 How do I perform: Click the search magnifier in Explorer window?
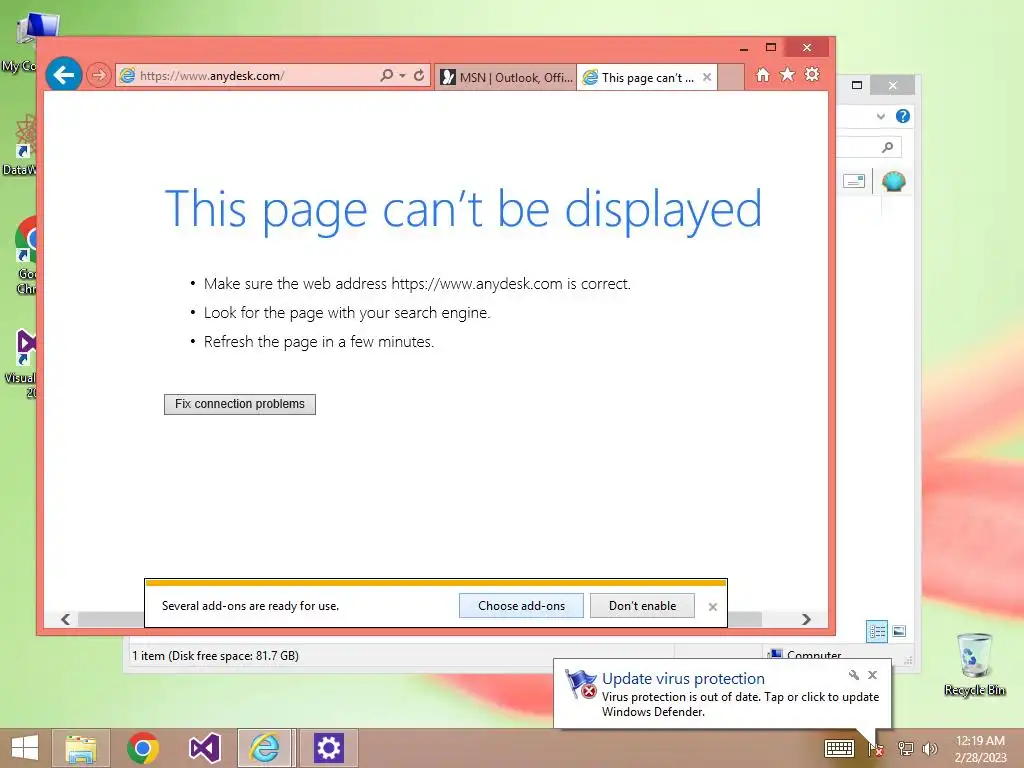pos(887,148)
